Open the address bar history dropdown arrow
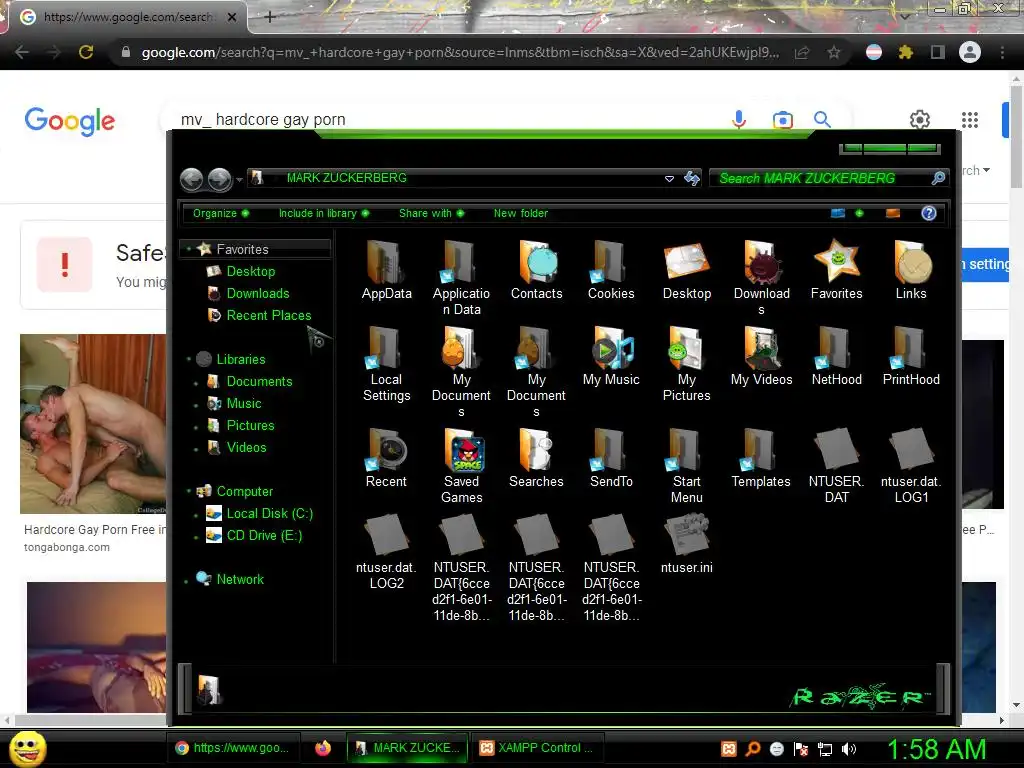1024x768 pixels. point(669,178)
